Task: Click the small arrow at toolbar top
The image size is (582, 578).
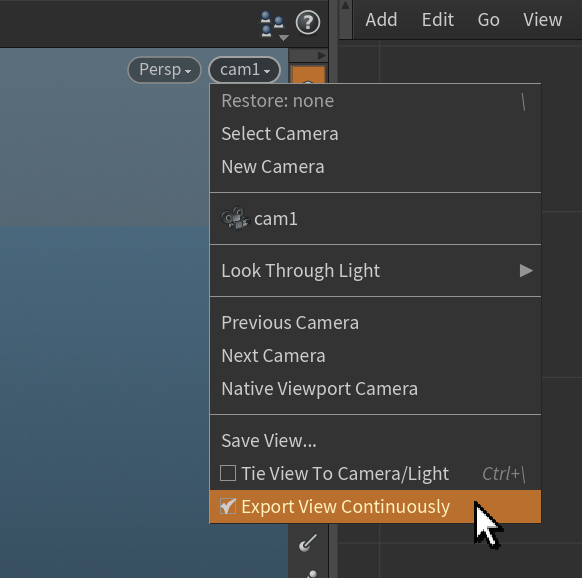Action: tap(321, 56)
